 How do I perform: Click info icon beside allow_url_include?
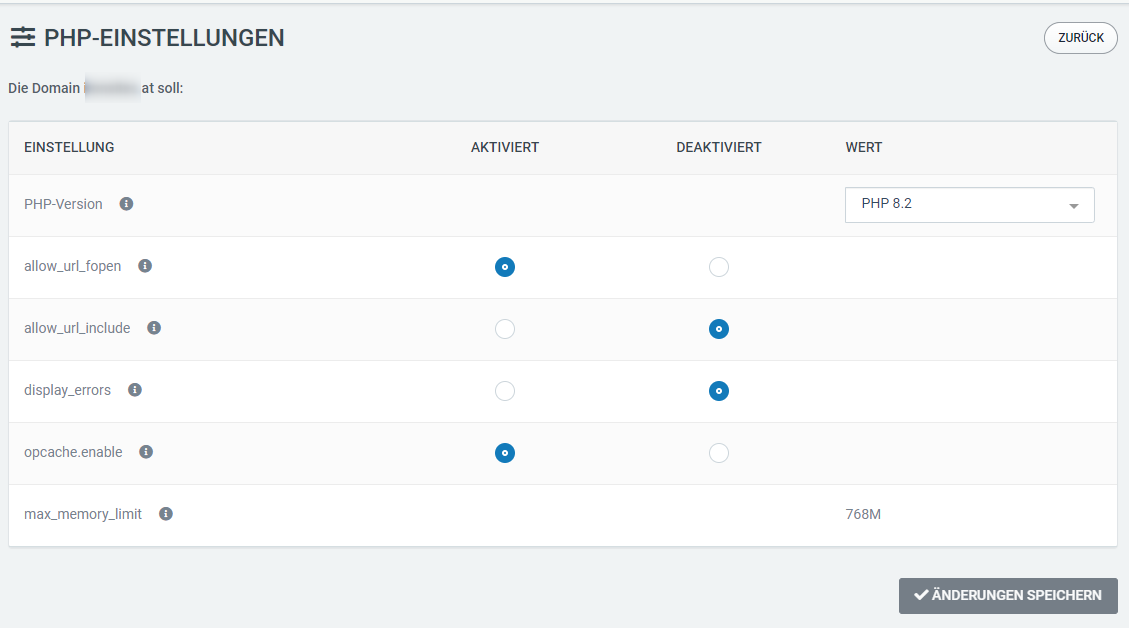pos(154,328)
